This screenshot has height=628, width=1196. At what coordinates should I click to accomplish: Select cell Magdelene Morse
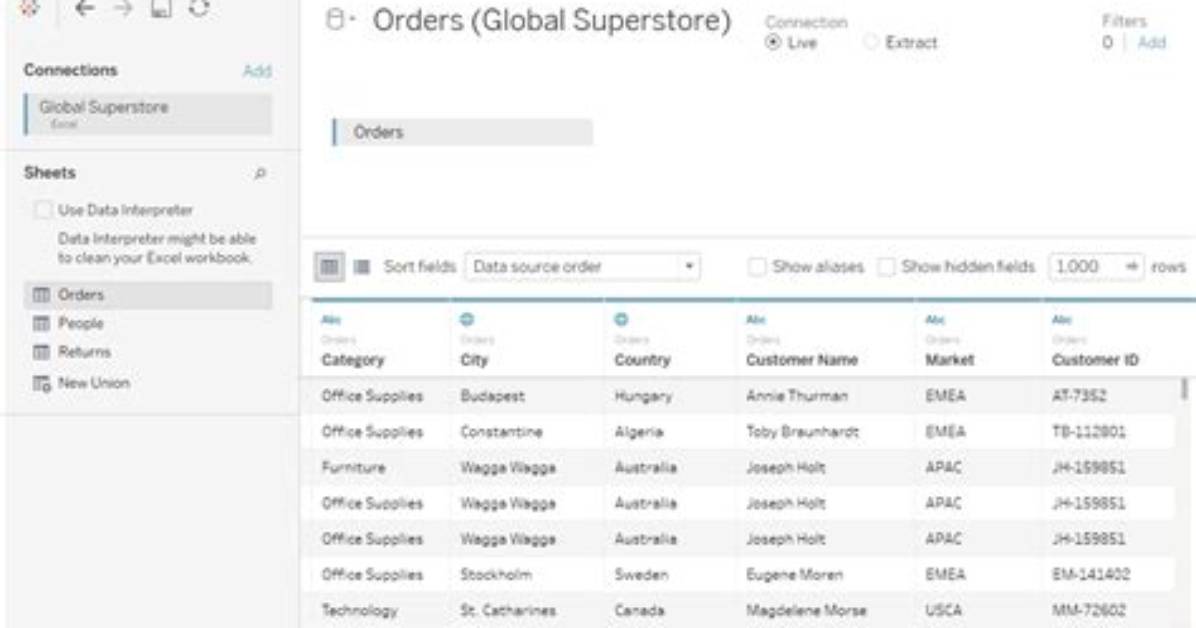click(x=805, y=610)
